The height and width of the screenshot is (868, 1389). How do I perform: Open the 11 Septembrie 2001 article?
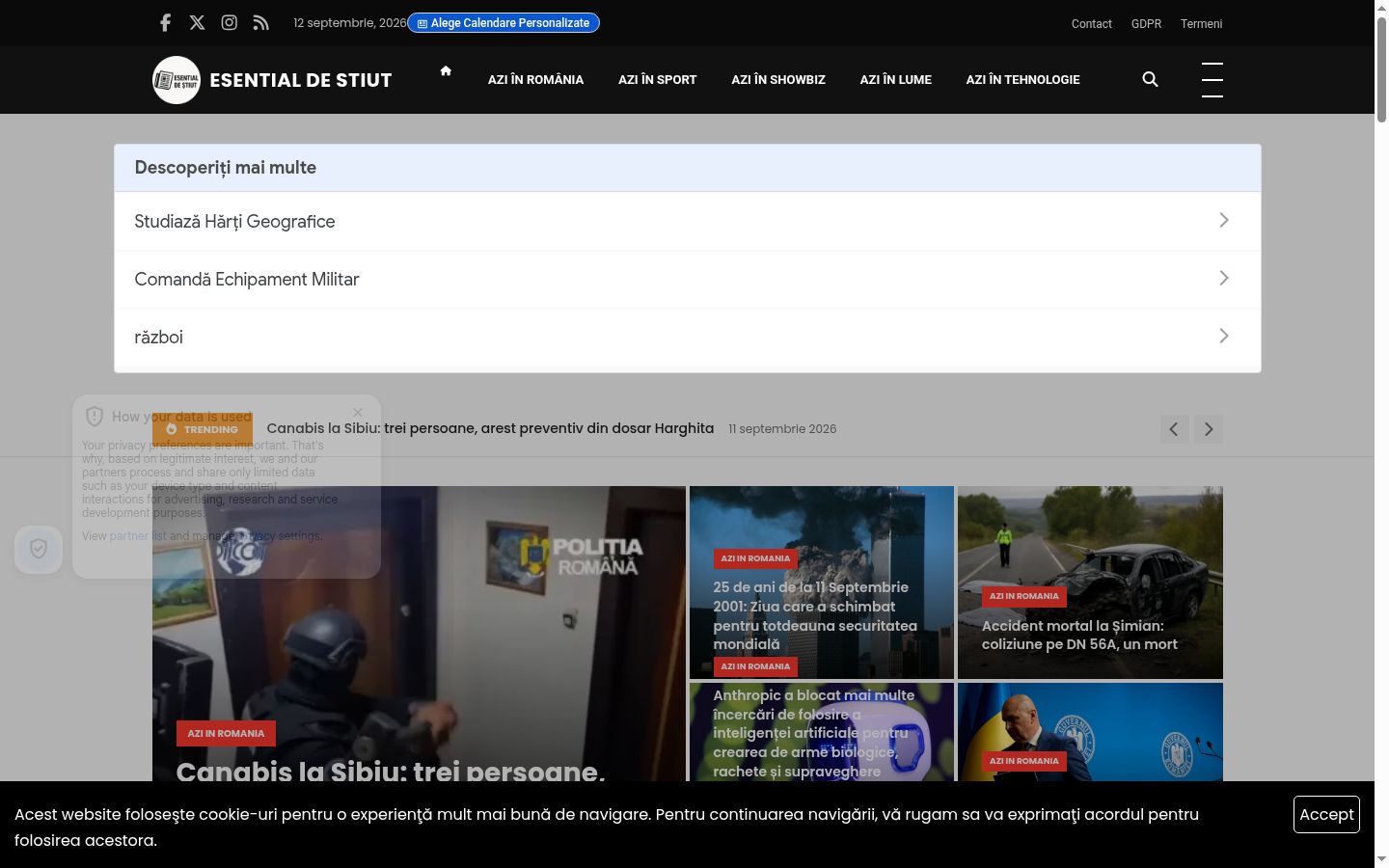pos(815,615)
